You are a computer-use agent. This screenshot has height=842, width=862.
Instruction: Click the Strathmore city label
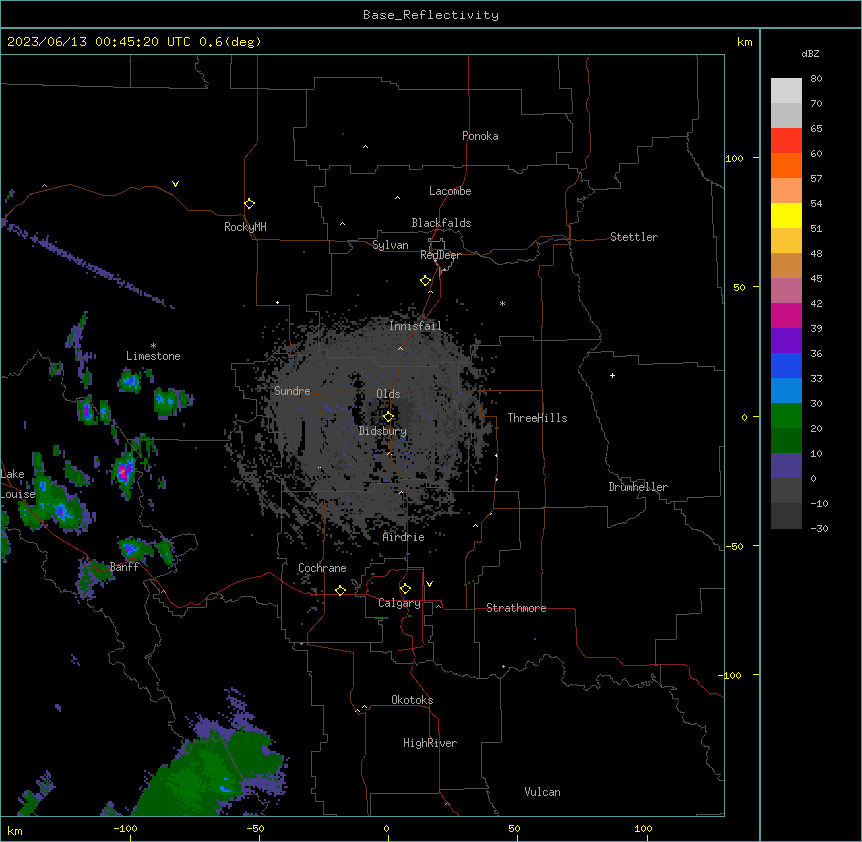click(x=516, y=608)
